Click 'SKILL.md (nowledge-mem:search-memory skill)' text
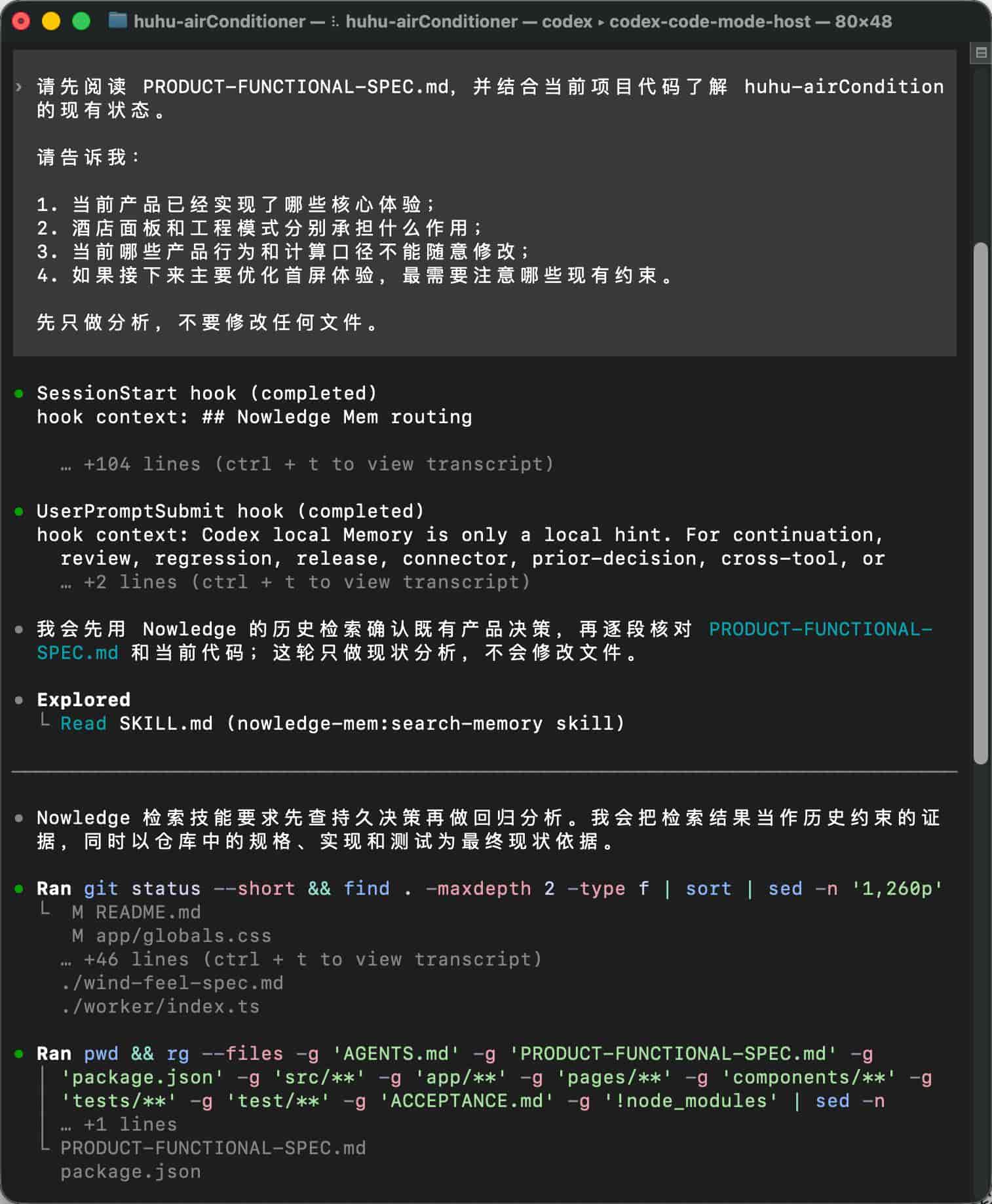Image resolution: width=992 pixels, height=1204 pixels. 372,724
